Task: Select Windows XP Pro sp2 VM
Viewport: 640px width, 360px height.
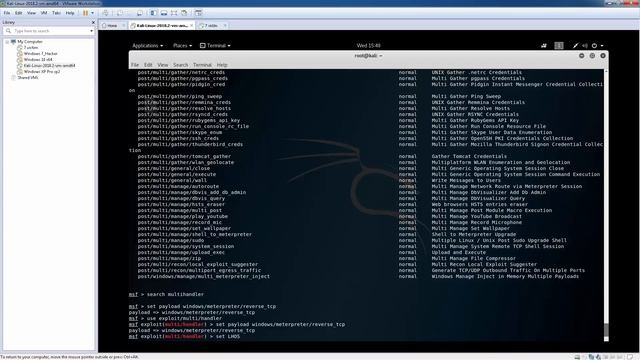Action: 42,71
